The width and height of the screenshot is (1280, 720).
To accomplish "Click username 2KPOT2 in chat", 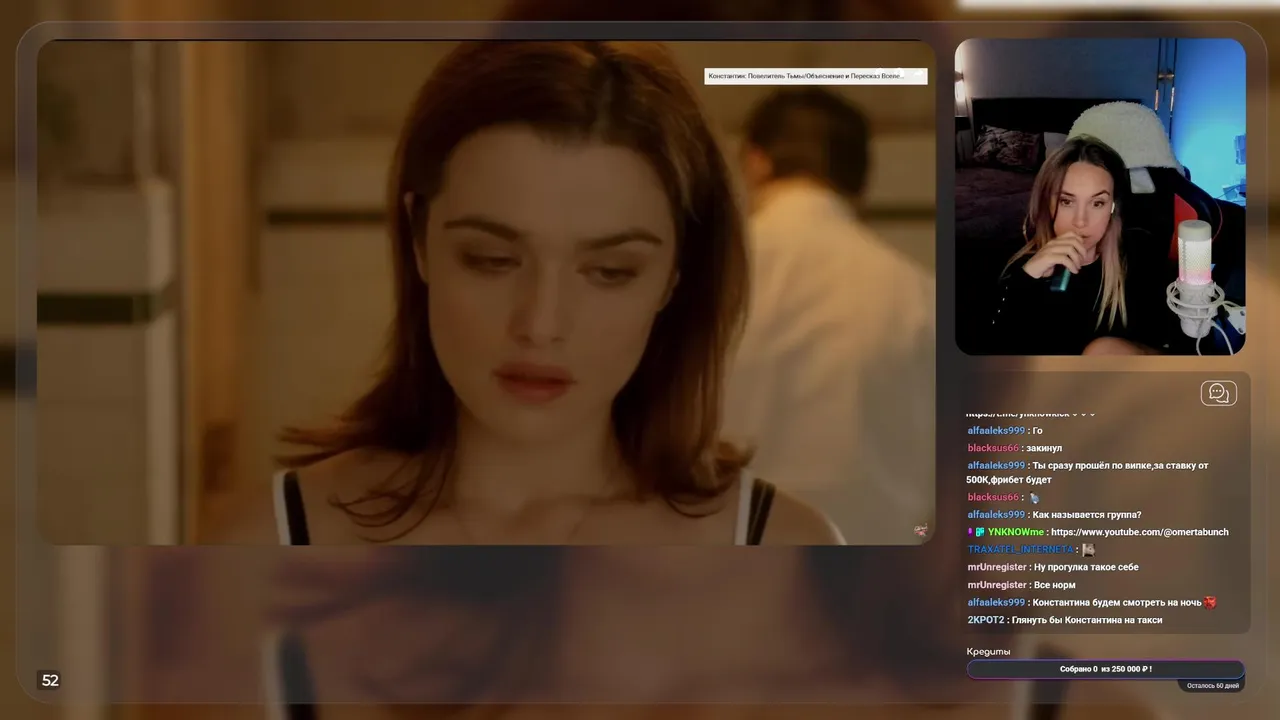I will tap(987, 620).
